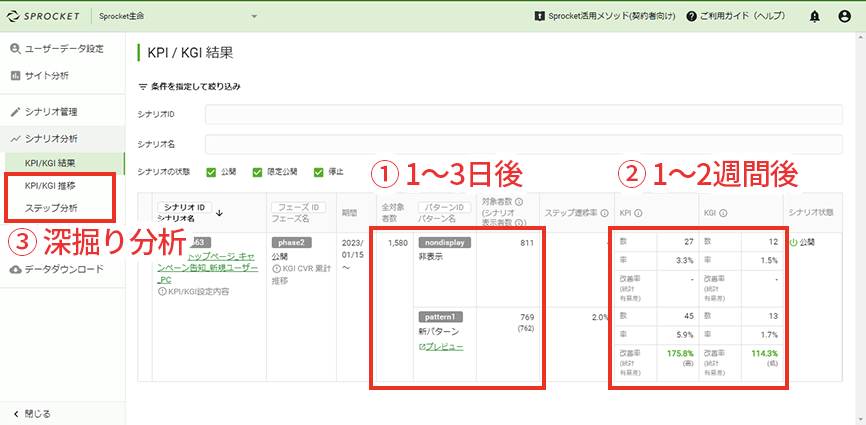Click the 811 target count value

point(527,243)
